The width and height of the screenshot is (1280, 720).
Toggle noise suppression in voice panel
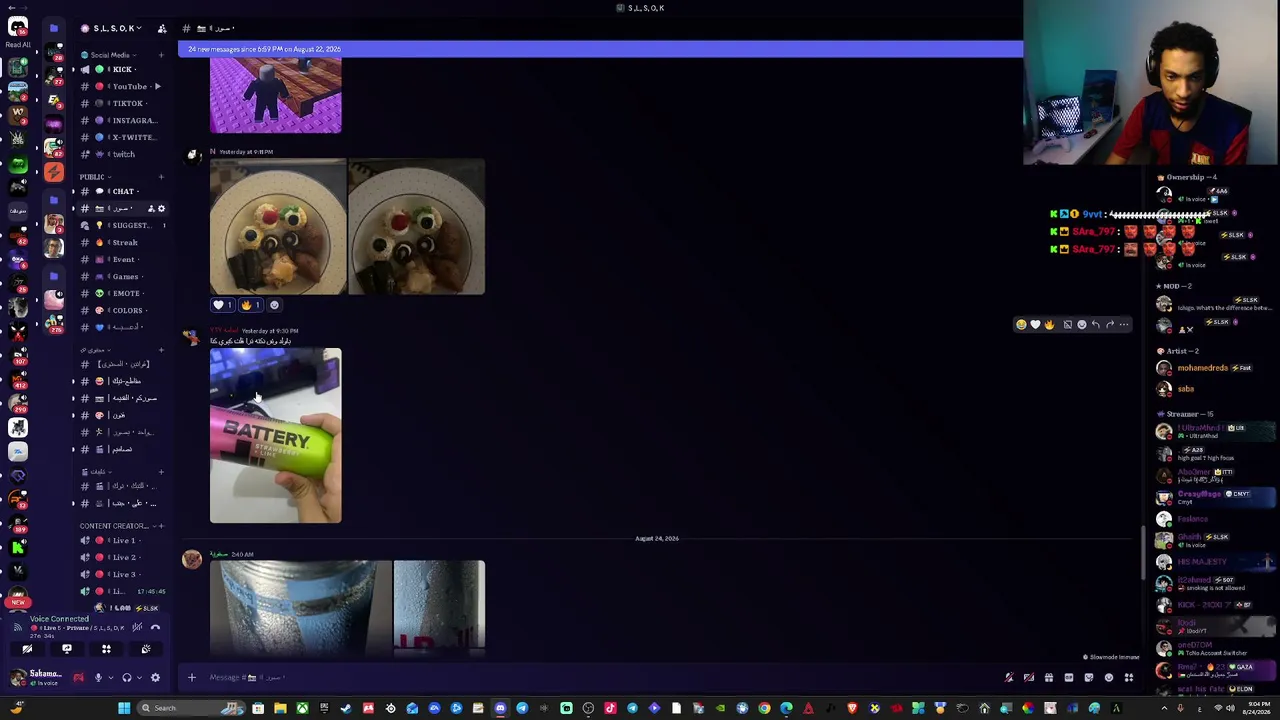pos(137,627)
